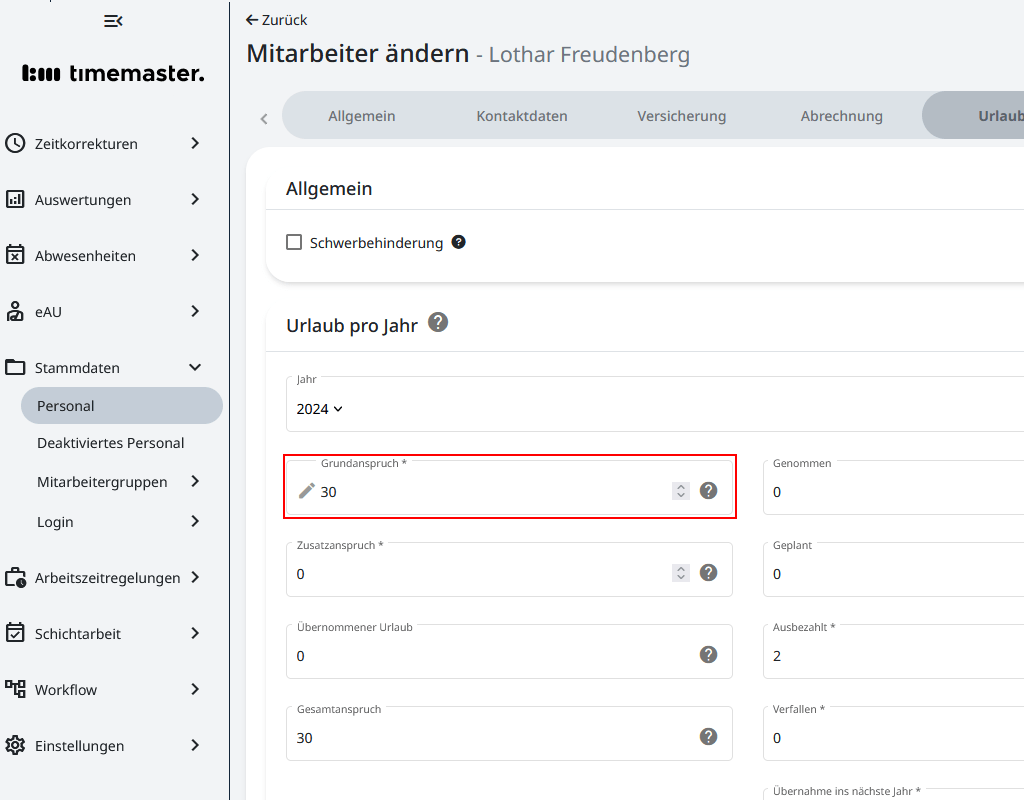Image resolution: width=1024 pixels, height=800 pixels.
Task: Switch to the Kontaktdaten tab
Action: 522,116
